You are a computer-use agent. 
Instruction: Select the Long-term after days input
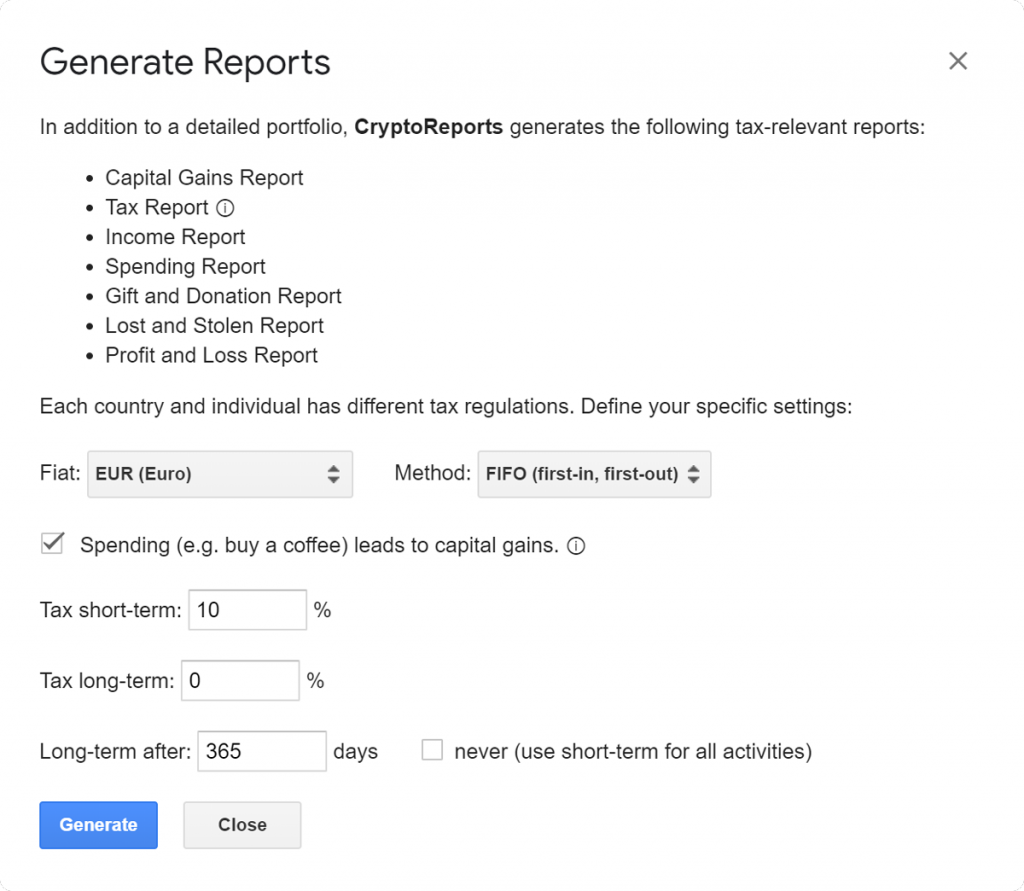tap(262, 751)
